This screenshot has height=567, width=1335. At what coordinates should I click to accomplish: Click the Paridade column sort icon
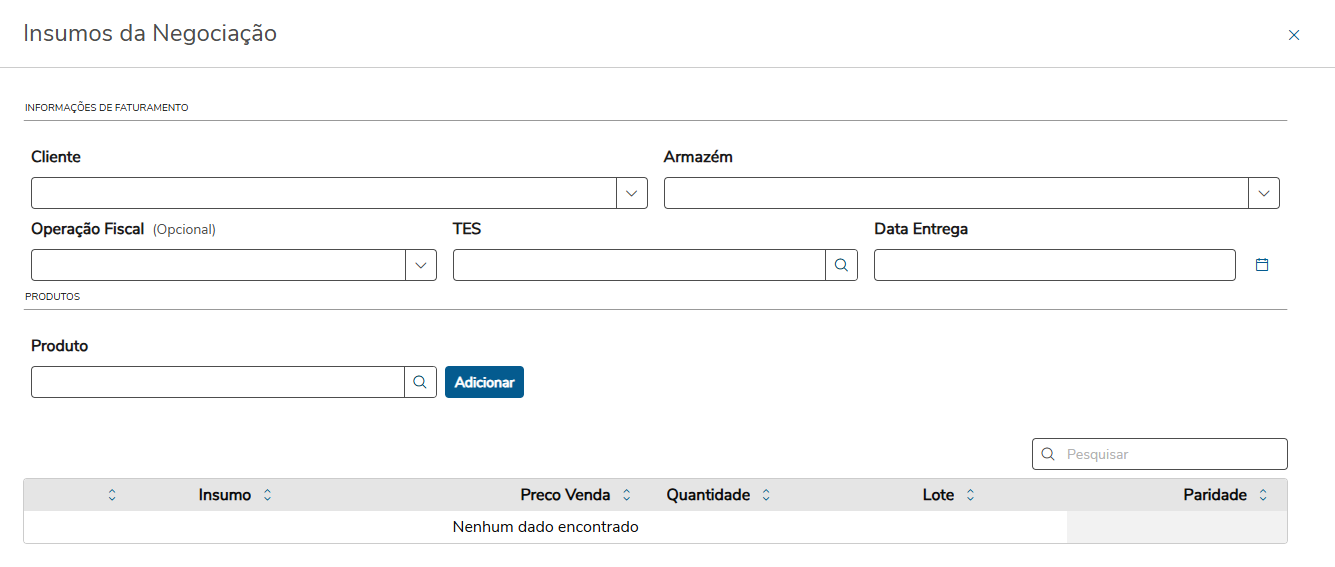pyautogui.click(x=1263, y=495)
